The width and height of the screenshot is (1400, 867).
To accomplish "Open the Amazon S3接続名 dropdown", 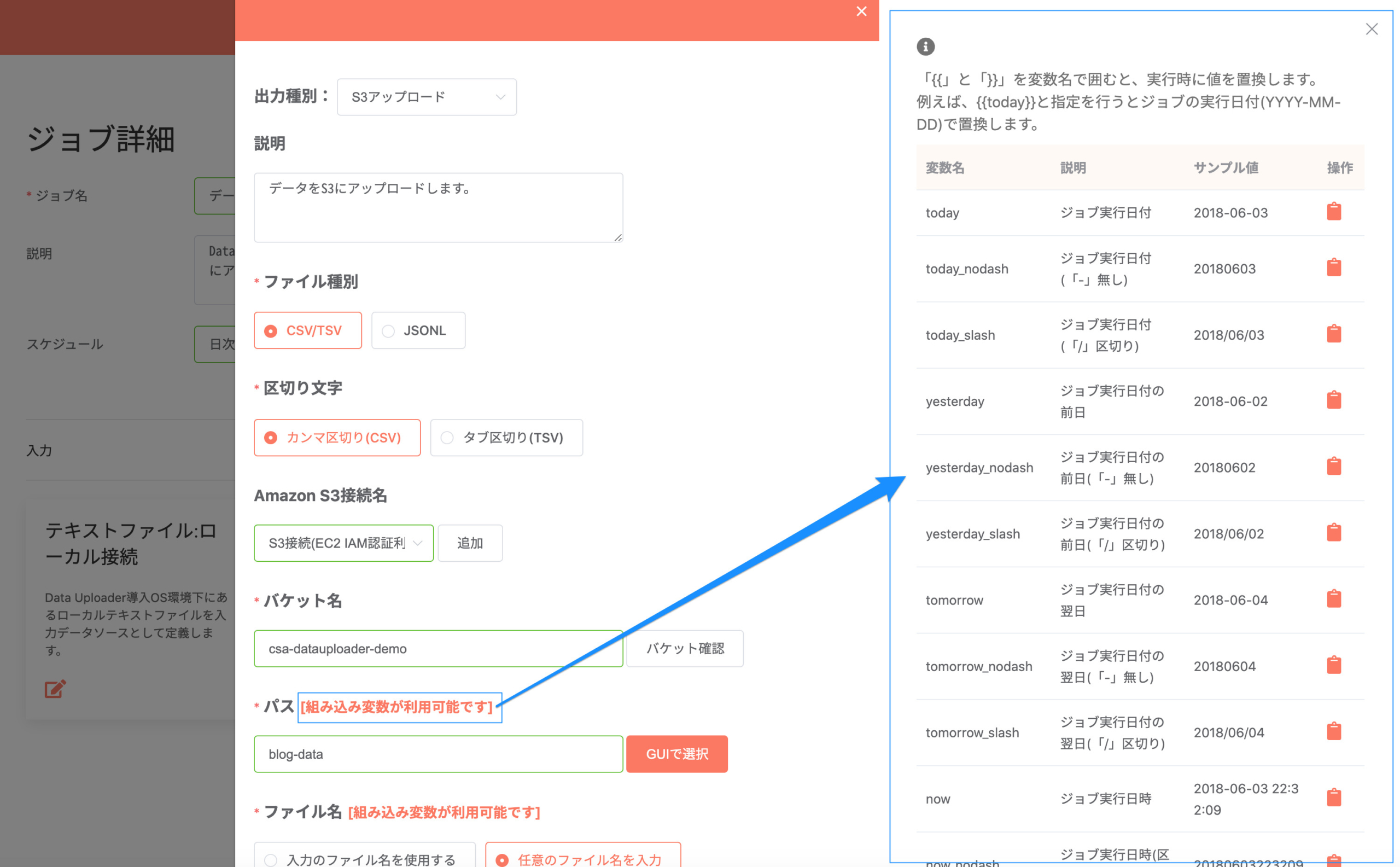I will [x=343, y=543].
